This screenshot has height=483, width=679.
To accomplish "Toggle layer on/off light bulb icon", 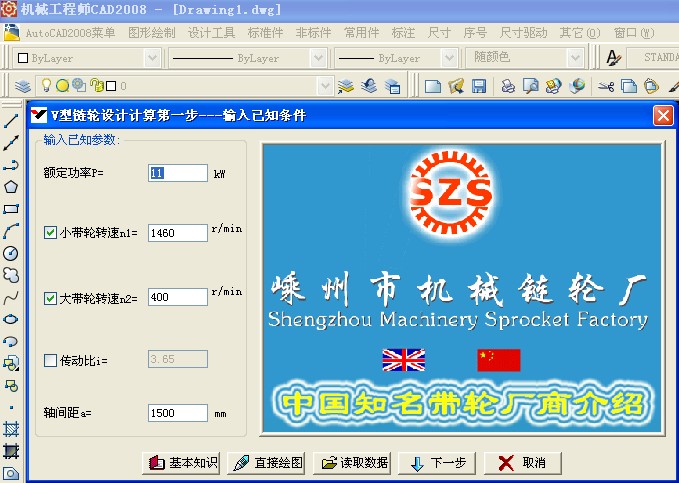I will pos(46,85).
